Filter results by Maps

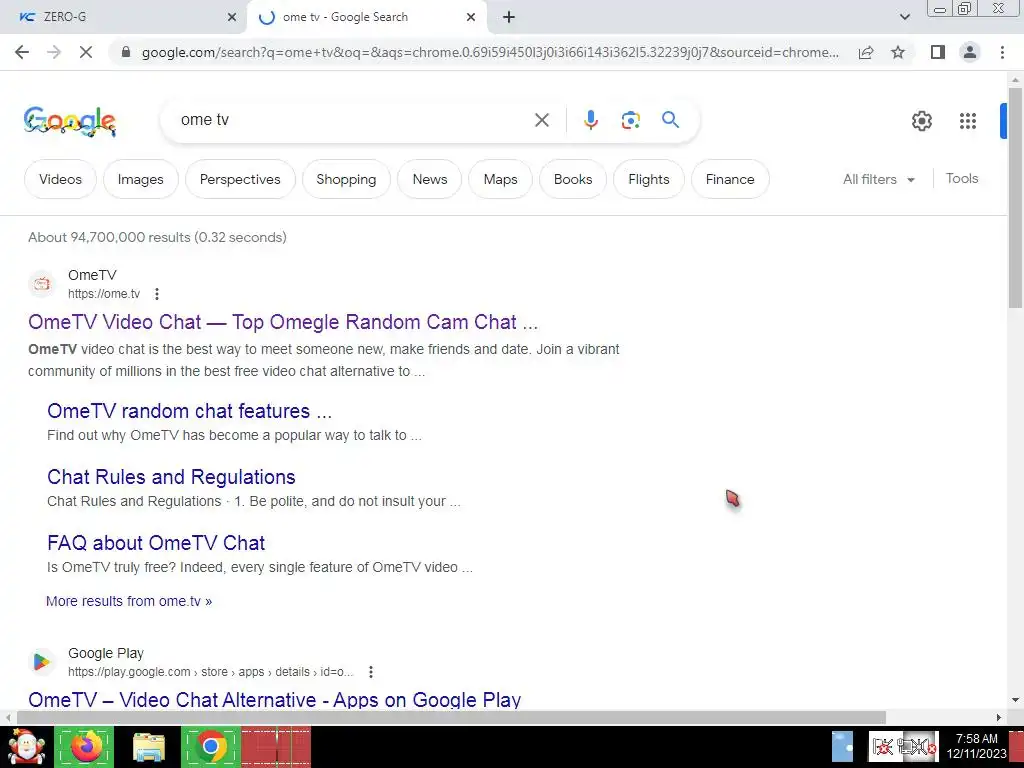(x=500, y=179)
